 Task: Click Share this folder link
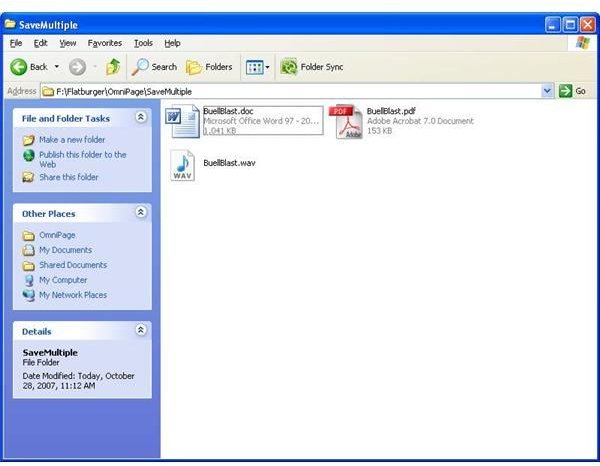[69, 177]
